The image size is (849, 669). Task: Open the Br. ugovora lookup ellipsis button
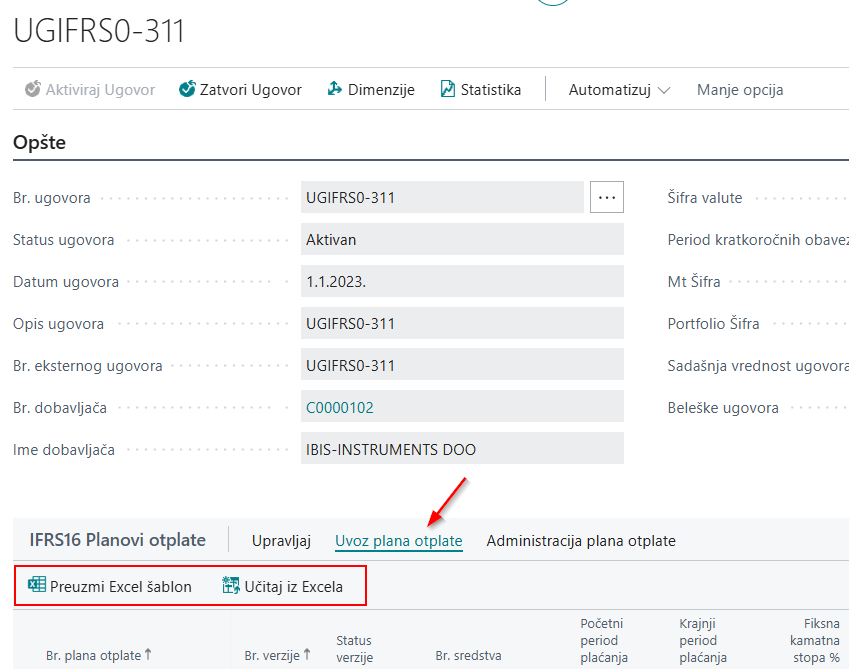pyautogui.click(x=606, y=197)
